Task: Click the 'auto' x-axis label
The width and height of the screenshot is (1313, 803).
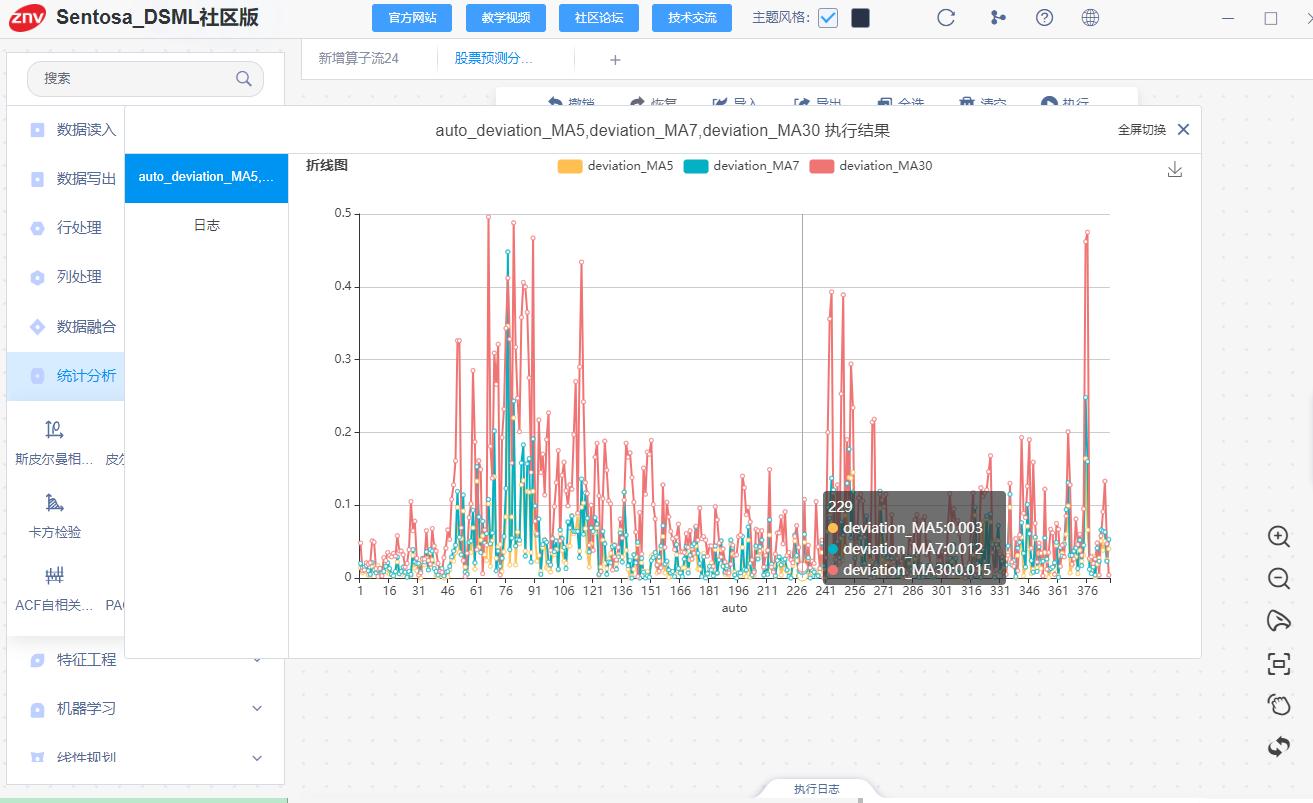Action: click(x=735, y=608)
